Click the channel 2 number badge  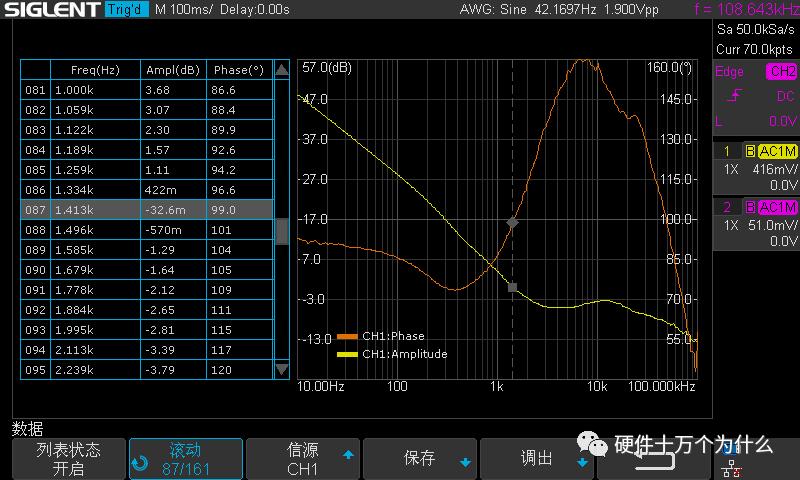pos(727,207)
